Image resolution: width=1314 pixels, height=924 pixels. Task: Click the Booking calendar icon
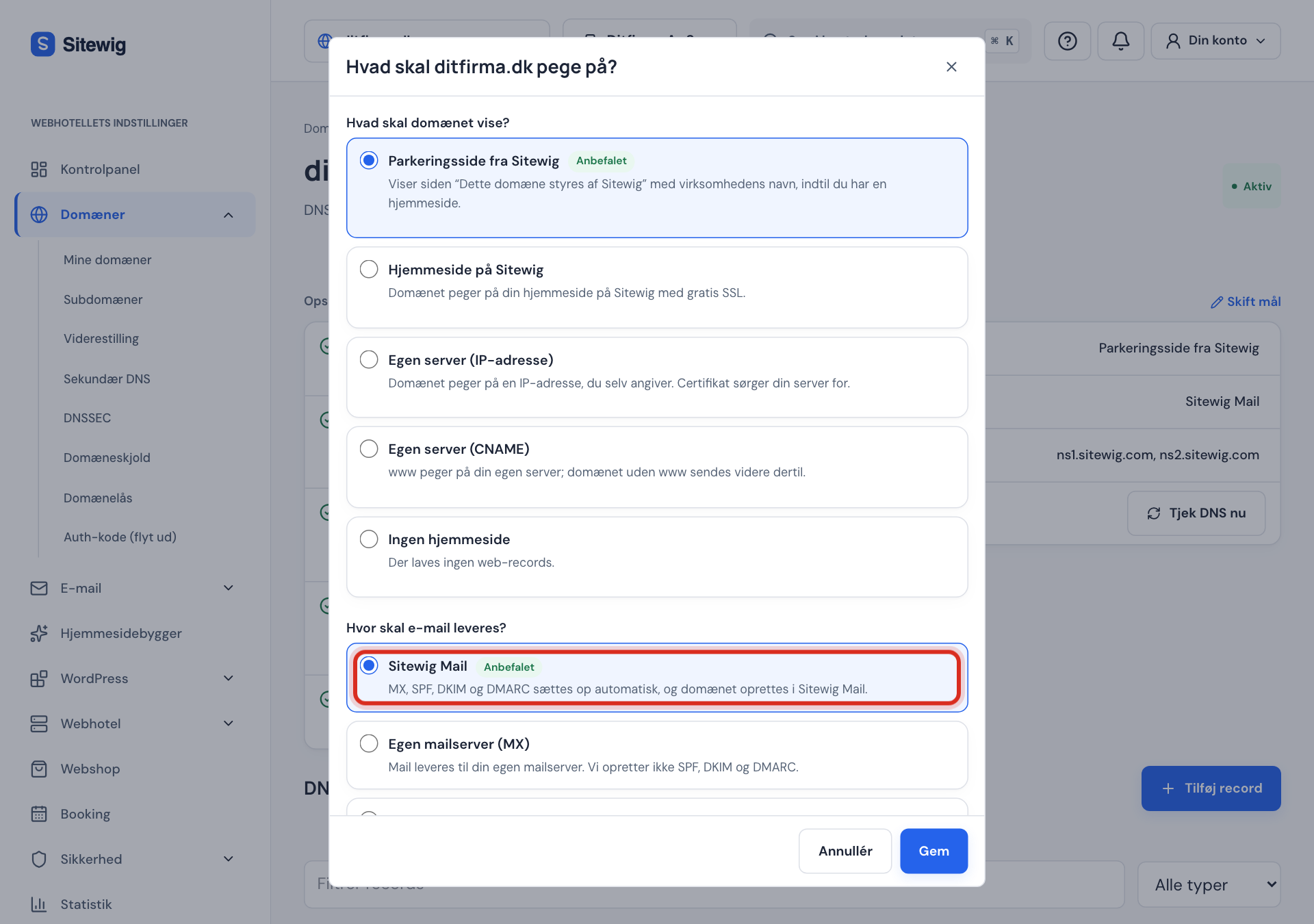click(x=39, y=814)
